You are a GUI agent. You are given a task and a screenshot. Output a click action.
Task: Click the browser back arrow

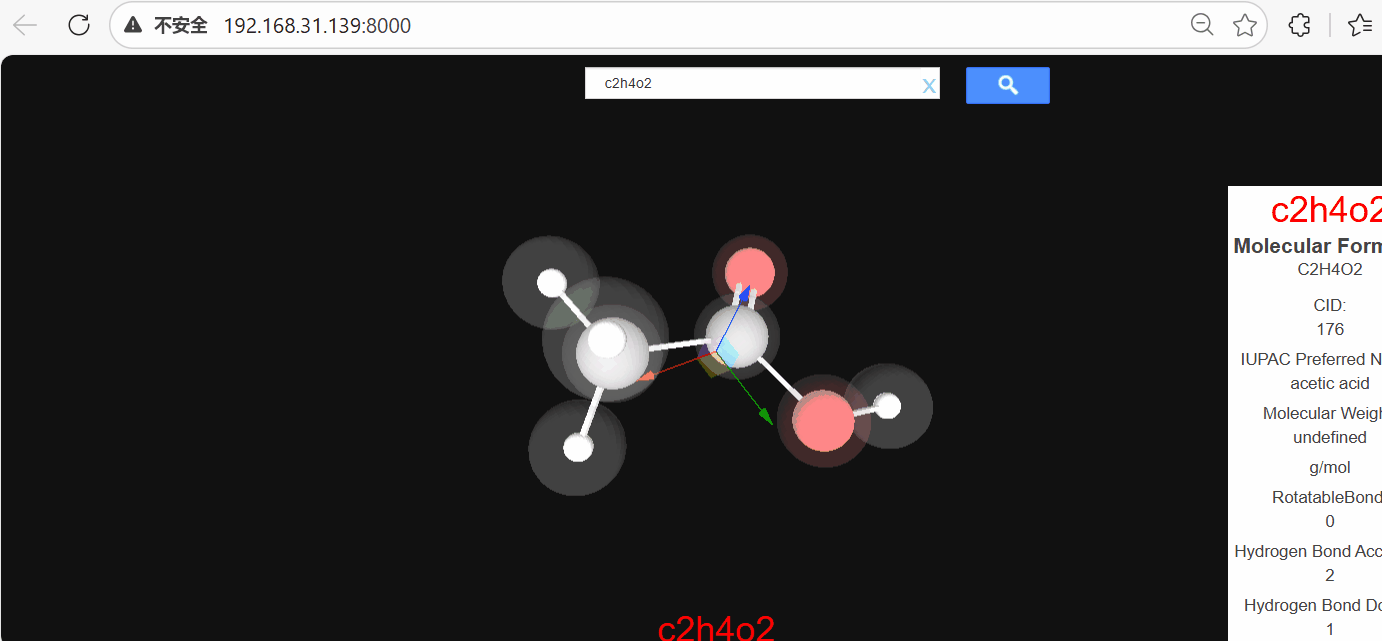click(x=25, y=25)
